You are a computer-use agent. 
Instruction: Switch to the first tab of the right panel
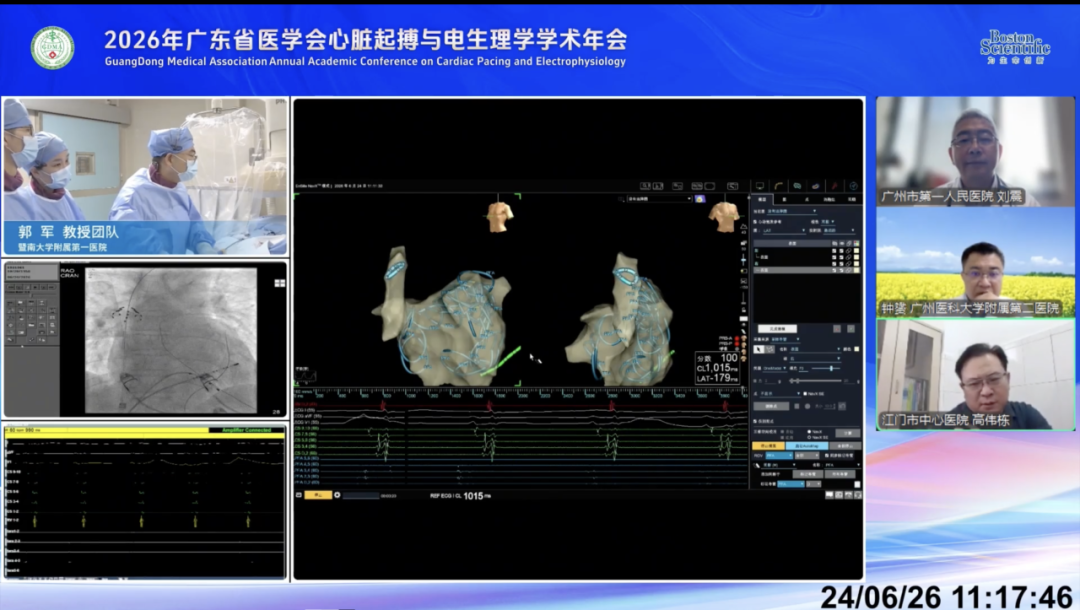[x=762, y=200]
